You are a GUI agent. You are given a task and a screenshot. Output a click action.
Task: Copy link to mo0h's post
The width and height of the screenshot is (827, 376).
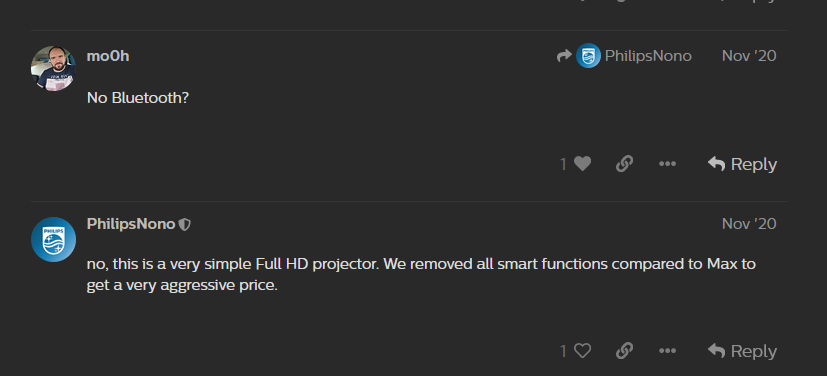[x=624, y=164]
